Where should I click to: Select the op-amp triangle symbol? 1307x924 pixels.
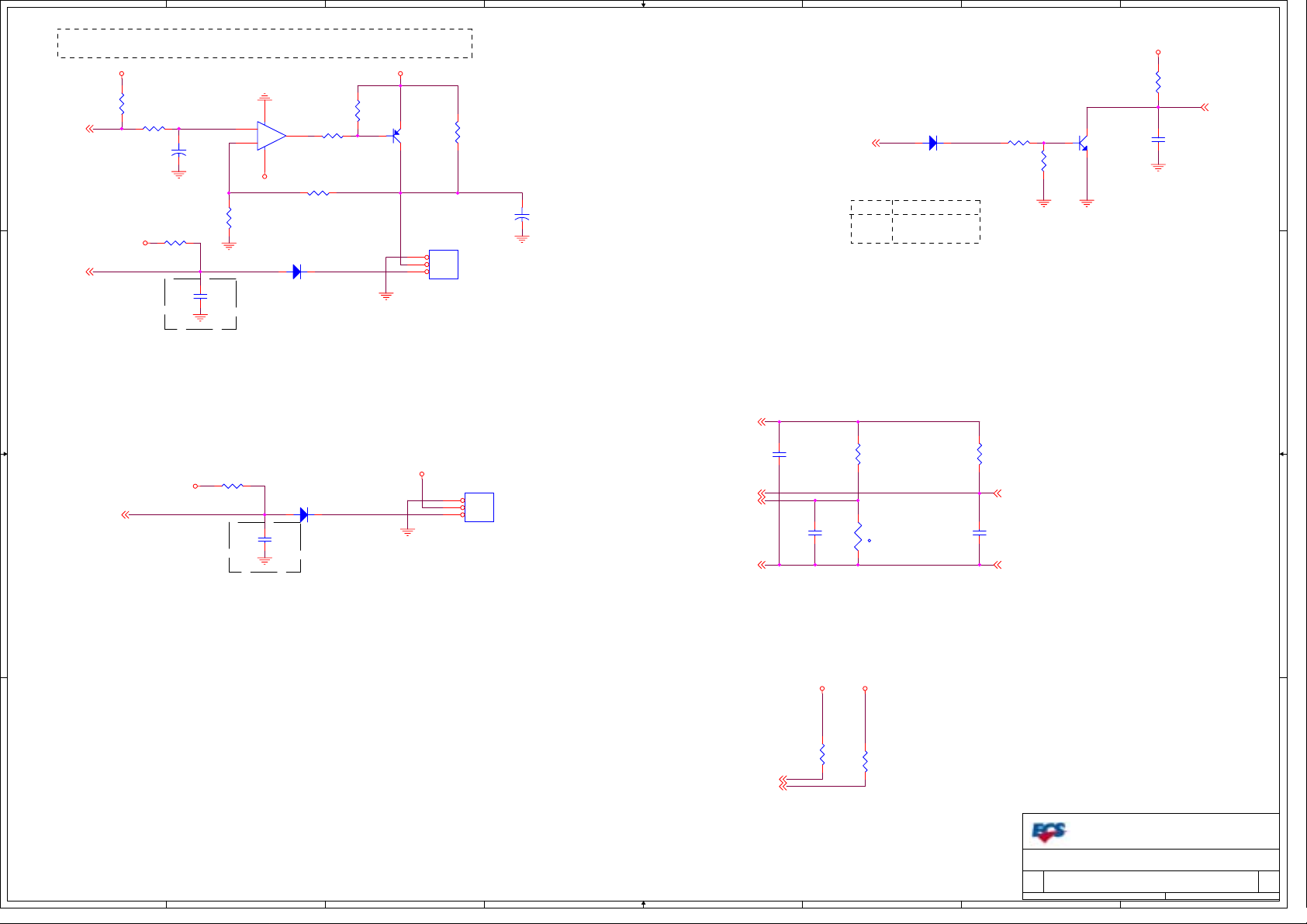[x=271, y=136]
